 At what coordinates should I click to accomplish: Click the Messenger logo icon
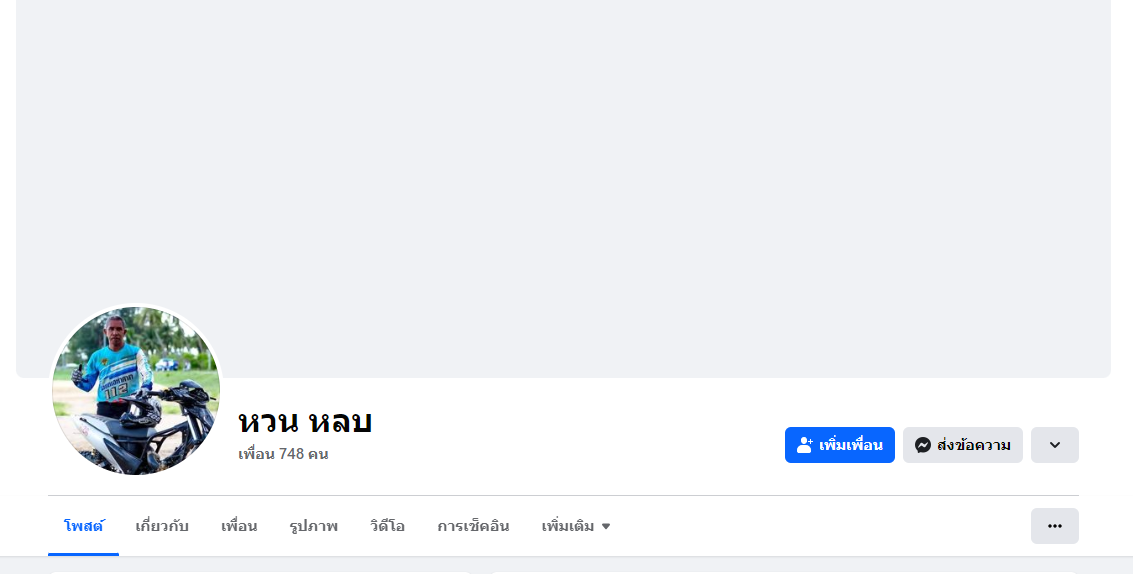pyautogui.click(x=922, y=445)
